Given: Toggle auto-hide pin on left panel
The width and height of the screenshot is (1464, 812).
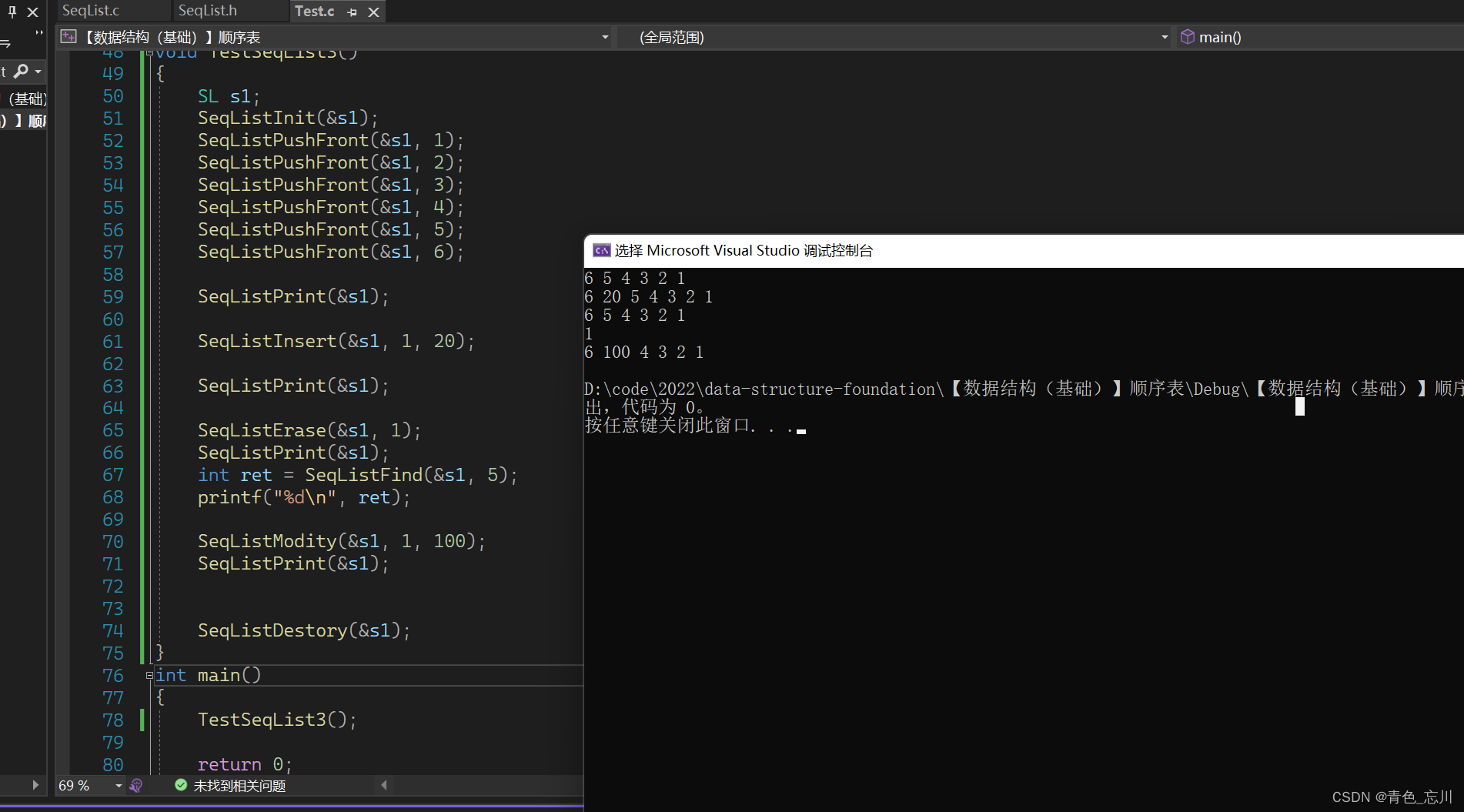Looking at the screenshot, I should [x=12, y=12].
